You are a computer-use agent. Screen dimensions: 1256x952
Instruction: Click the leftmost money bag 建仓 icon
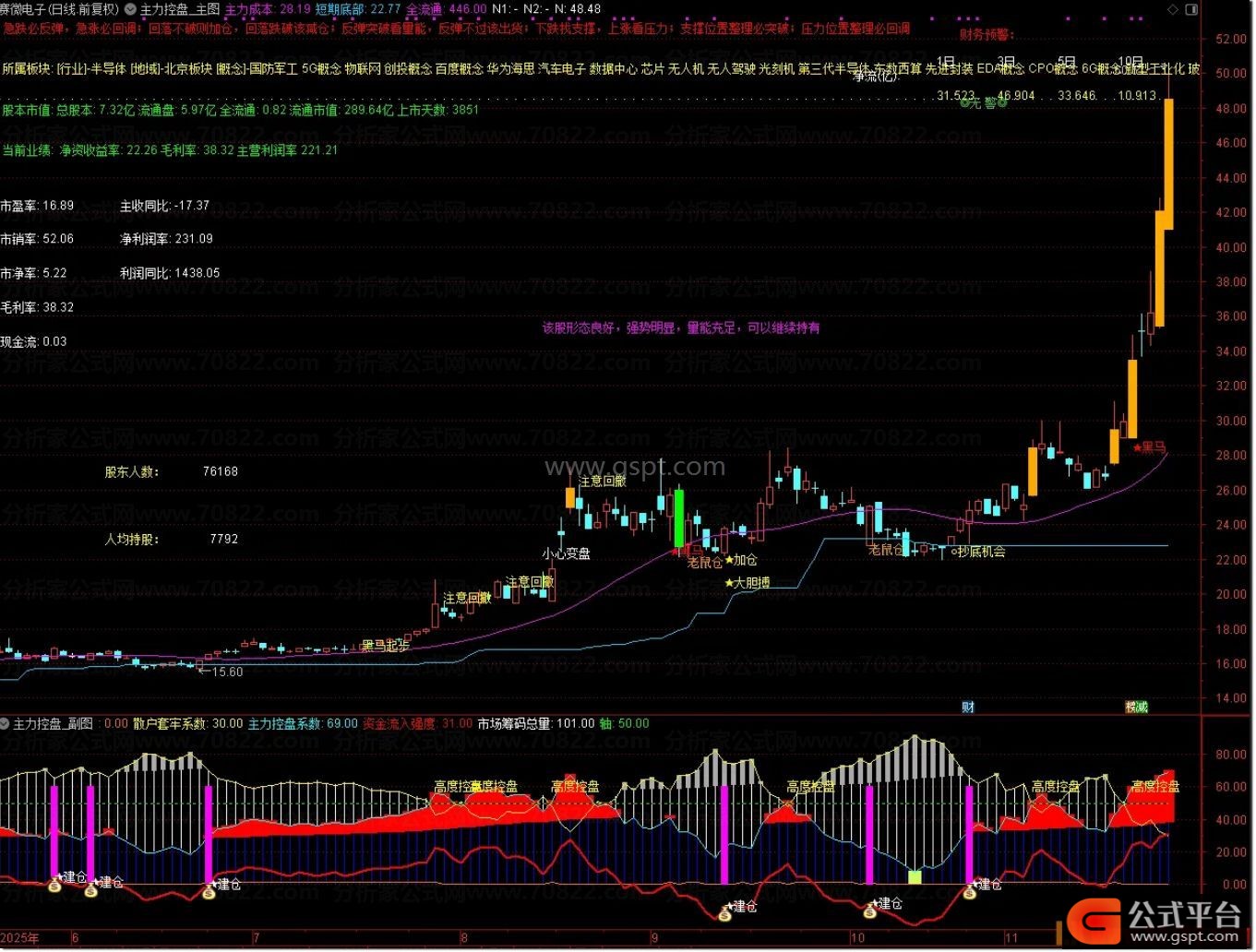(x=54, y=886)
